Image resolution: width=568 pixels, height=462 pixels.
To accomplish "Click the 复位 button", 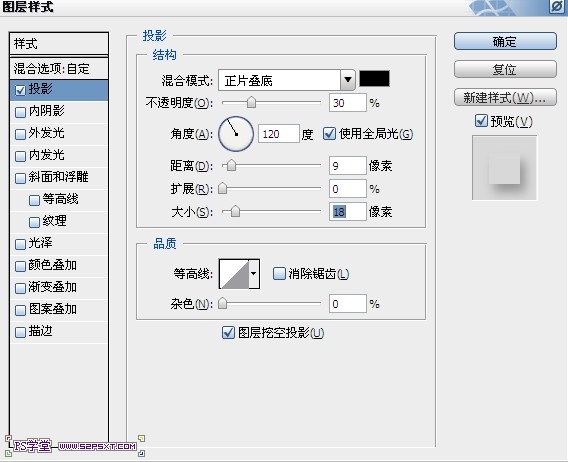I will (505, 69).
